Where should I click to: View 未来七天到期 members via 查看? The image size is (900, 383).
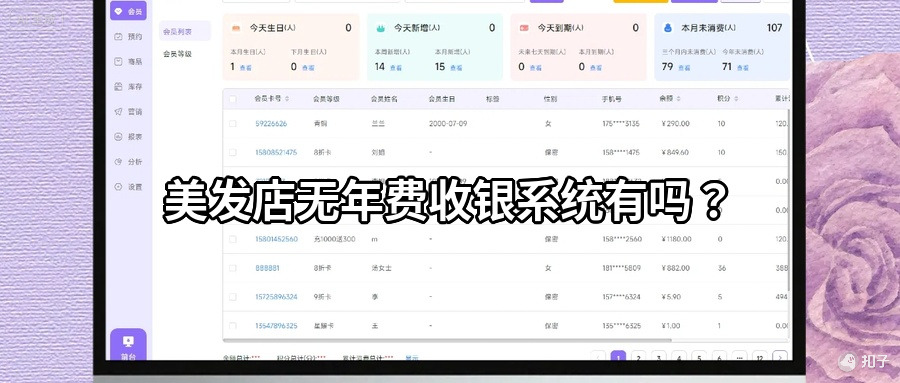pyautogui.click(x=536, y=67)
